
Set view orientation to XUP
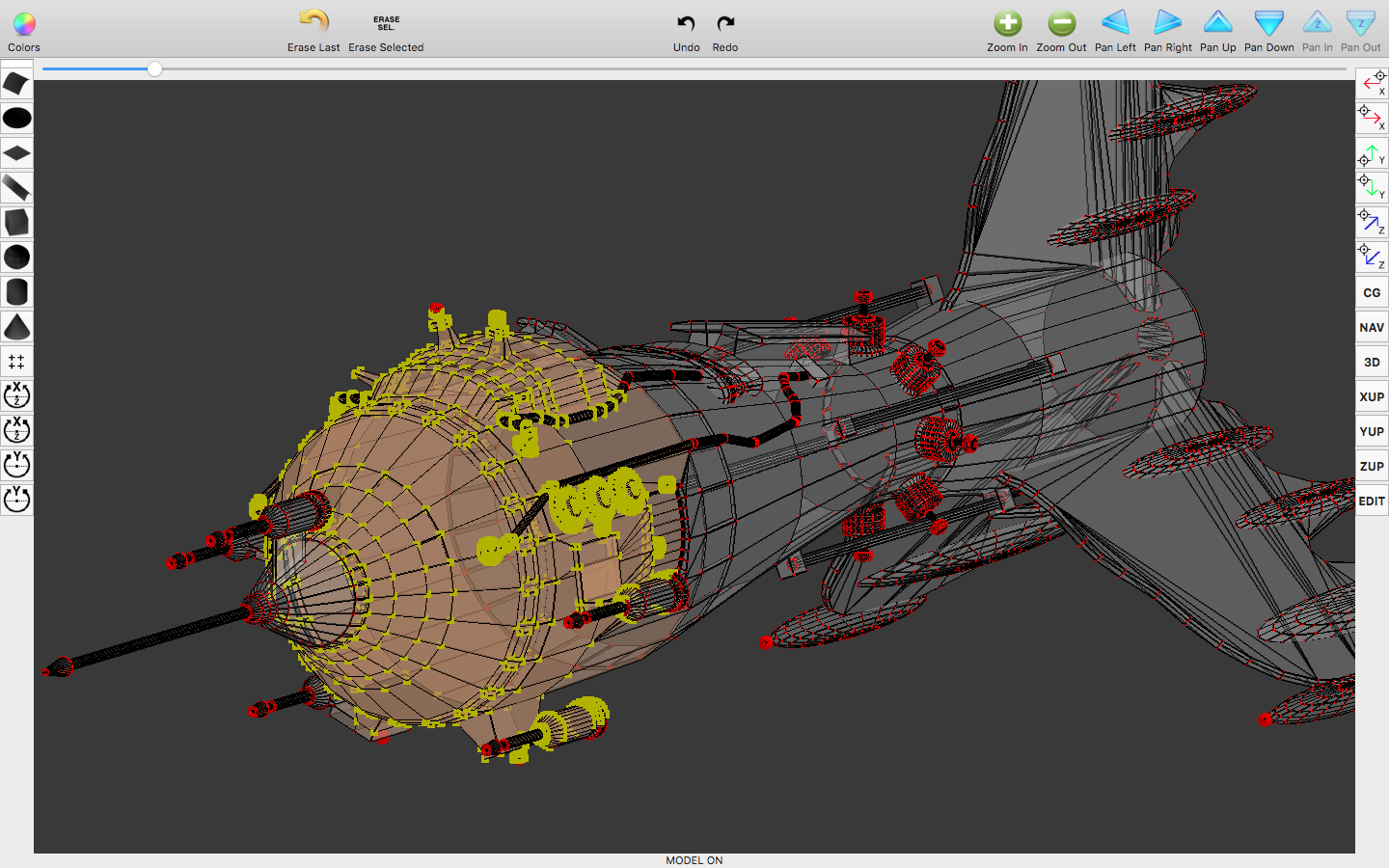click(x=1372, y=396)
